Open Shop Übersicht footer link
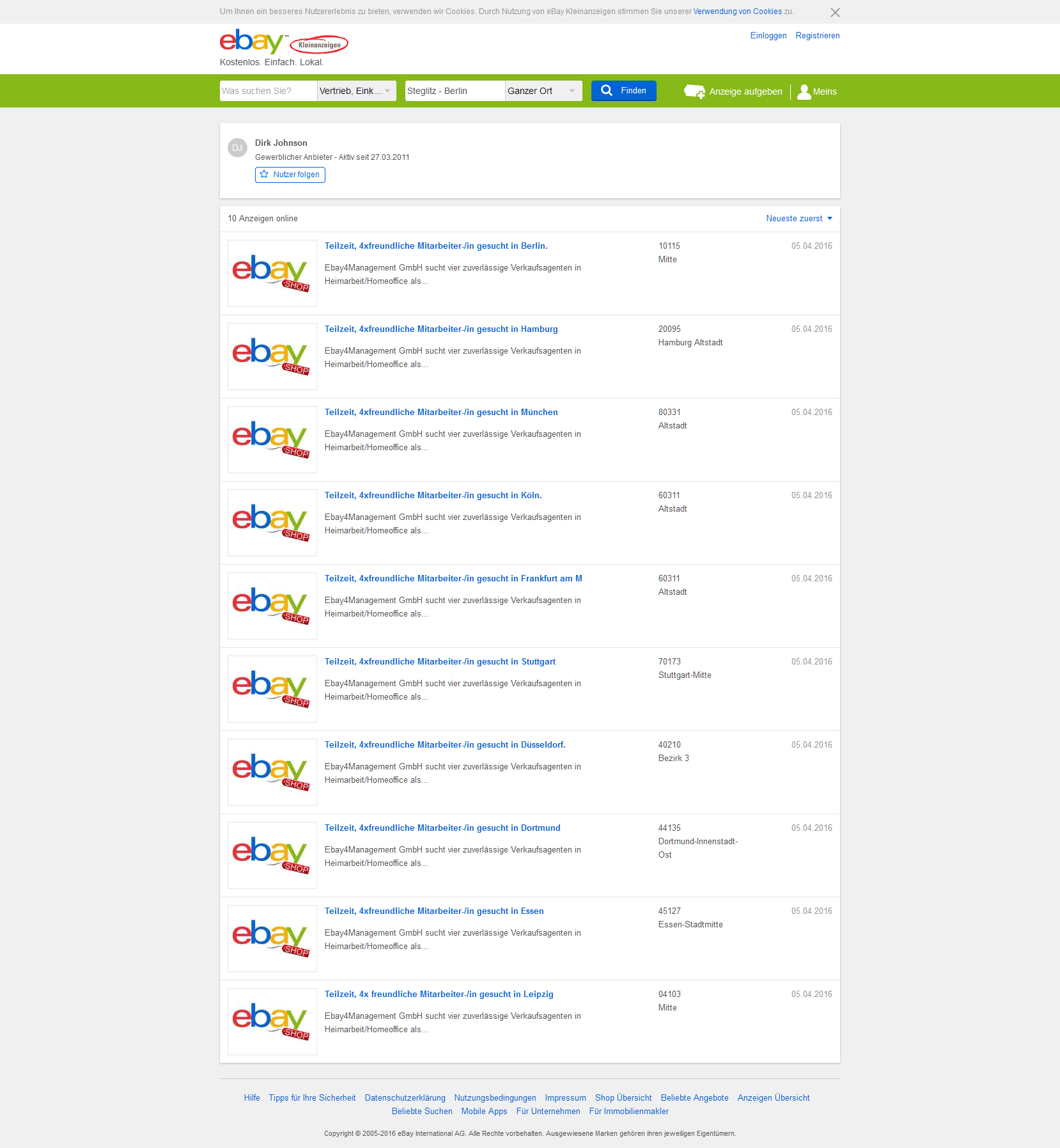This screenshot has width=1060, height=1148. click(623, 1098)
